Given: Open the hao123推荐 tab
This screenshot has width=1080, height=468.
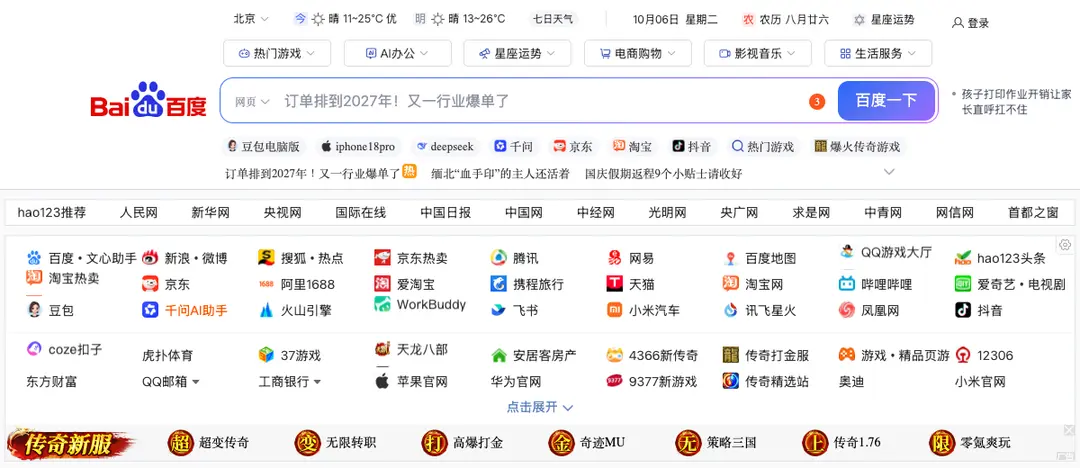Looking at the screenshot, I should (52, 212).
